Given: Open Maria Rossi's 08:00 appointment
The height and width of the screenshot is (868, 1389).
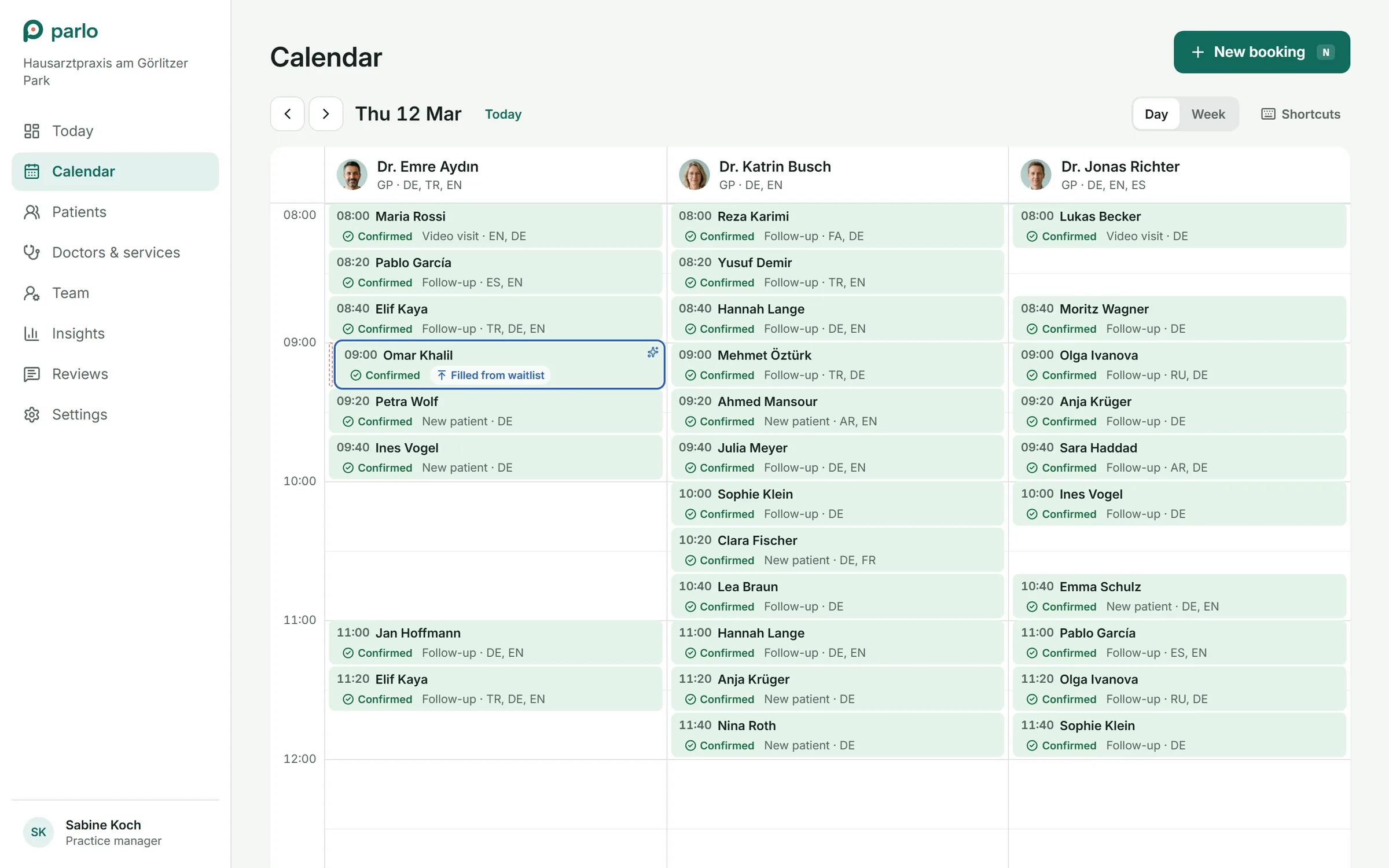Looking at the screenshot, I should pyautogui.click(x=495, y=226).
